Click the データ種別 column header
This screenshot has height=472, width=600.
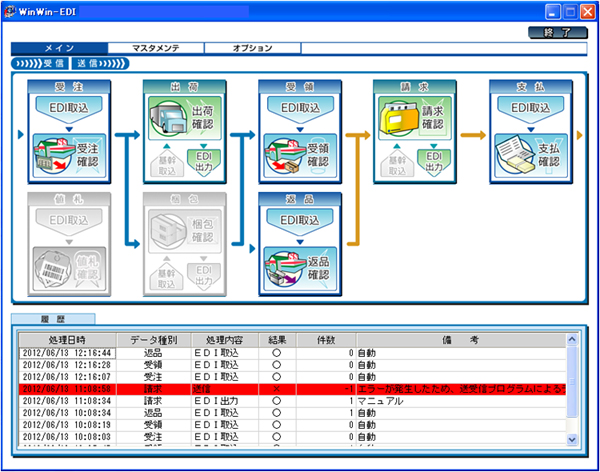pyautogui.click(x=153, y=340)
